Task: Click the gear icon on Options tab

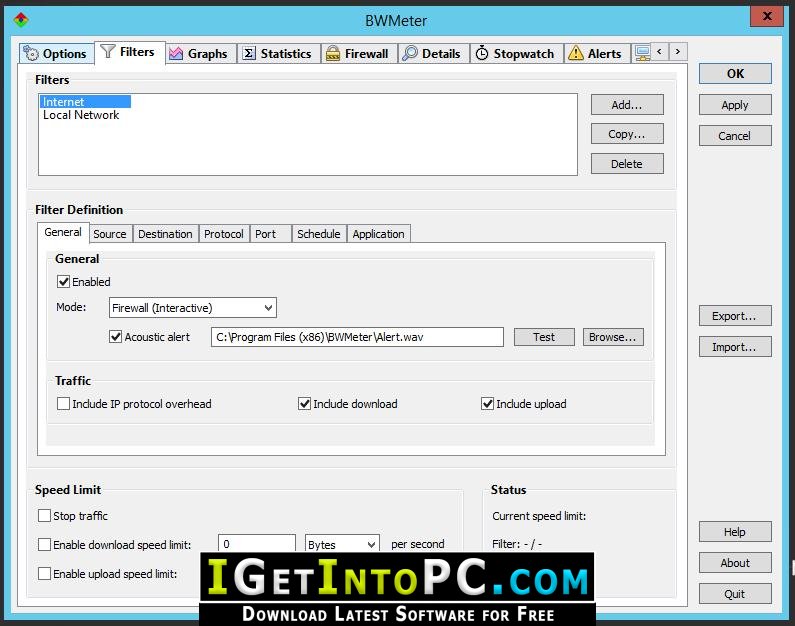Action: [31, 53]
